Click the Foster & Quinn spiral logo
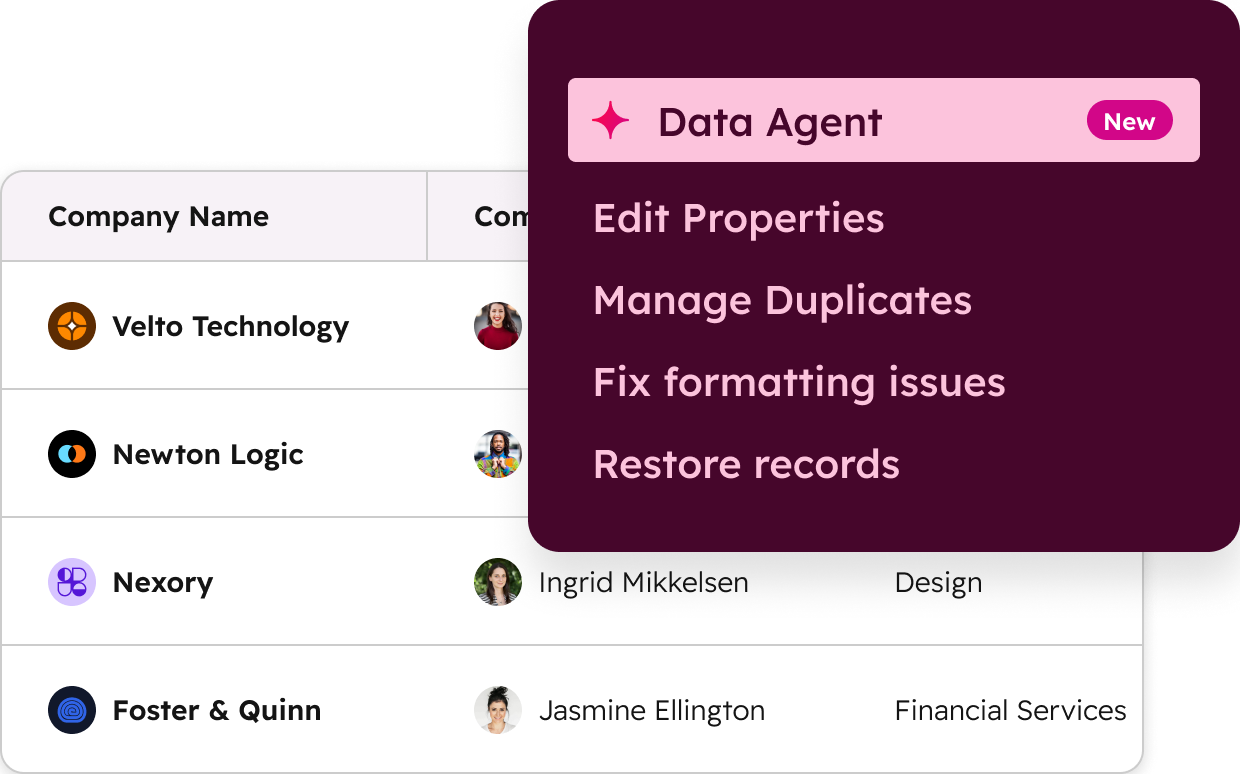The image size is (1240, 774). pyautogui.click(x=71, y=710)
